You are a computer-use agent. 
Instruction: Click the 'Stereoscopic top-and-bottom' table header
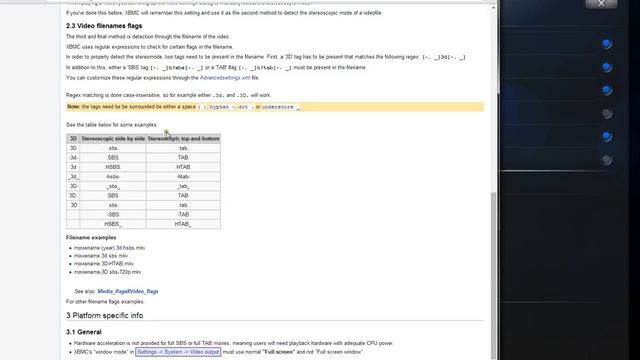(x=183, y=139)
